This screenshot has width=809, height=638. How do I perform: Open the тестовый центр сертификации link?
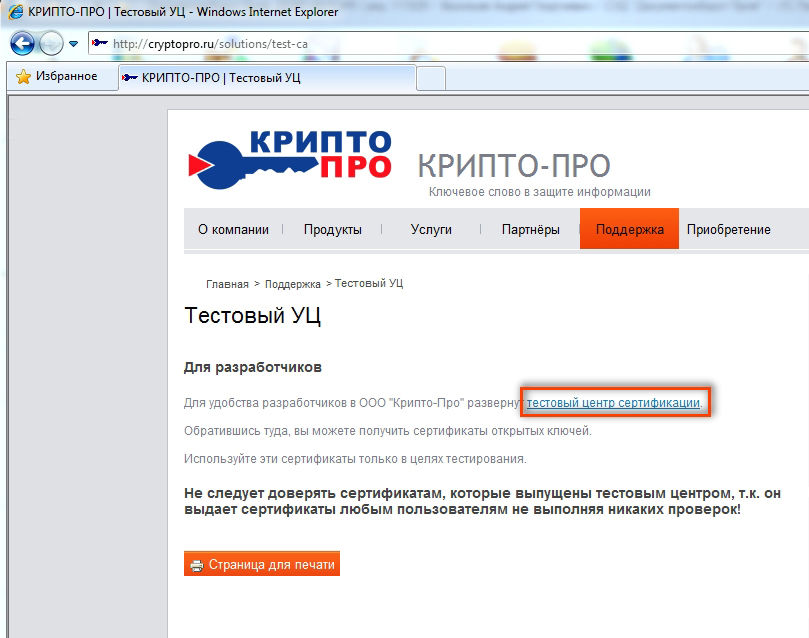point(613,403)
